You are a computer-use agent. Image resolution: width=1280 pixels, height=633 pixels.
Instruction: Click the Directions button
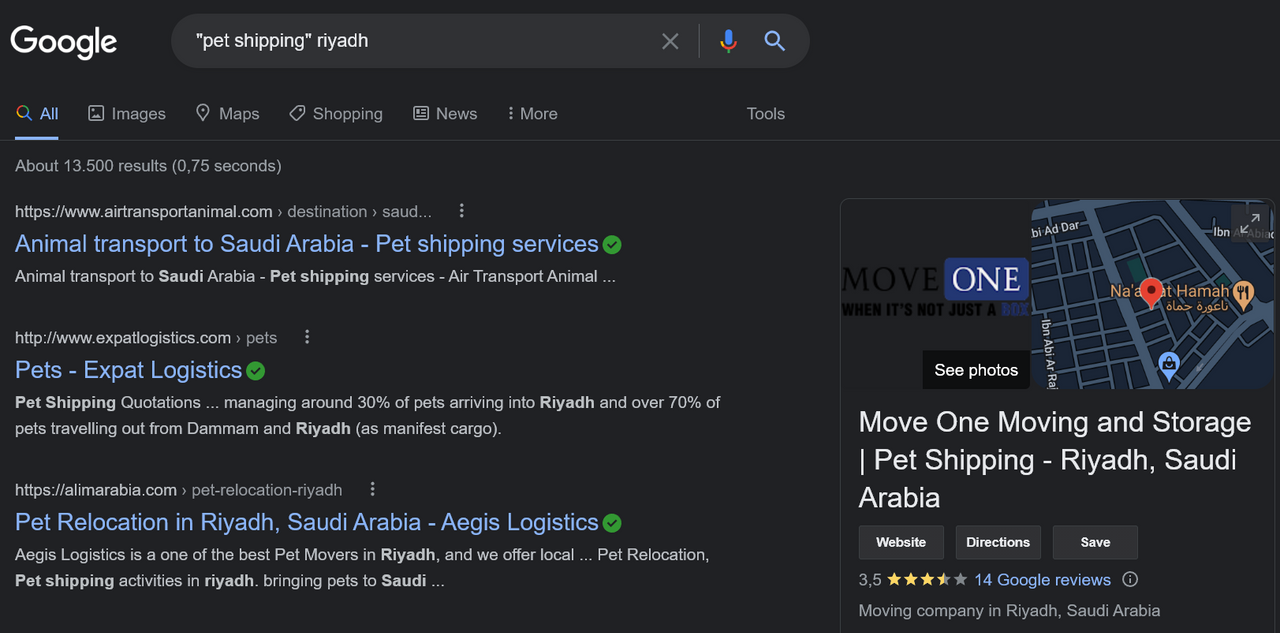pos(998,542)
